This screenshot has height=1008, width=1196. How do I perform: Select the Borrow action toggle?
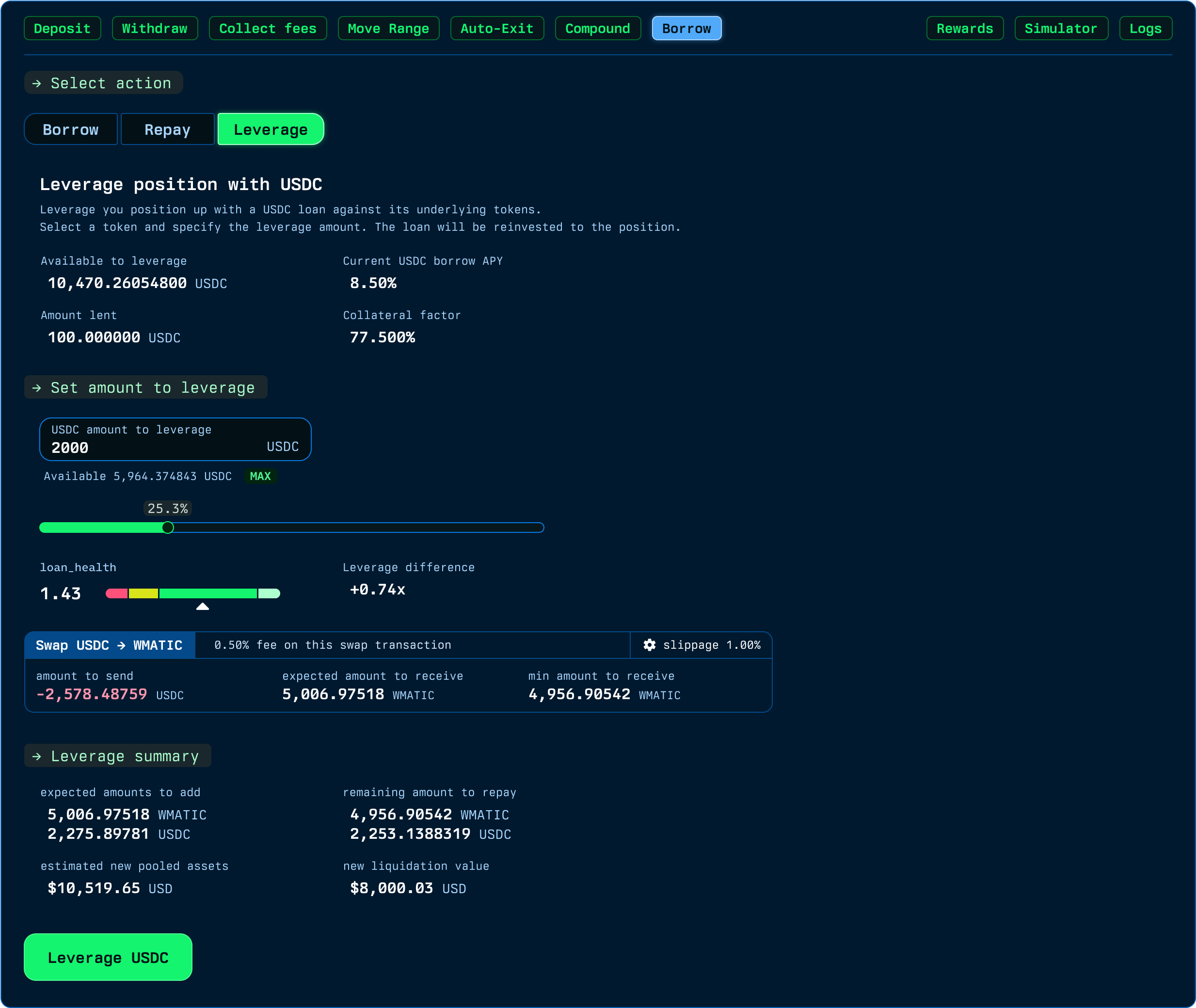(71, 130)
